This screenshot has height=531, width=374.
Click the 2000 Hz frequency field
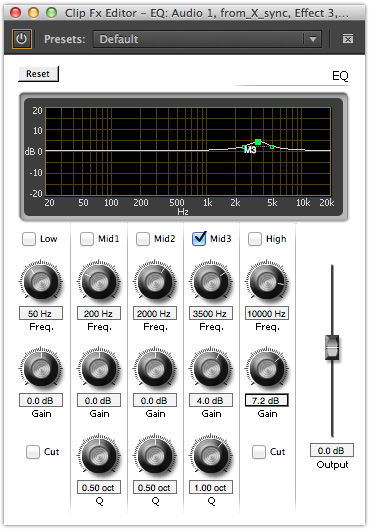click(x=155, y=314)
